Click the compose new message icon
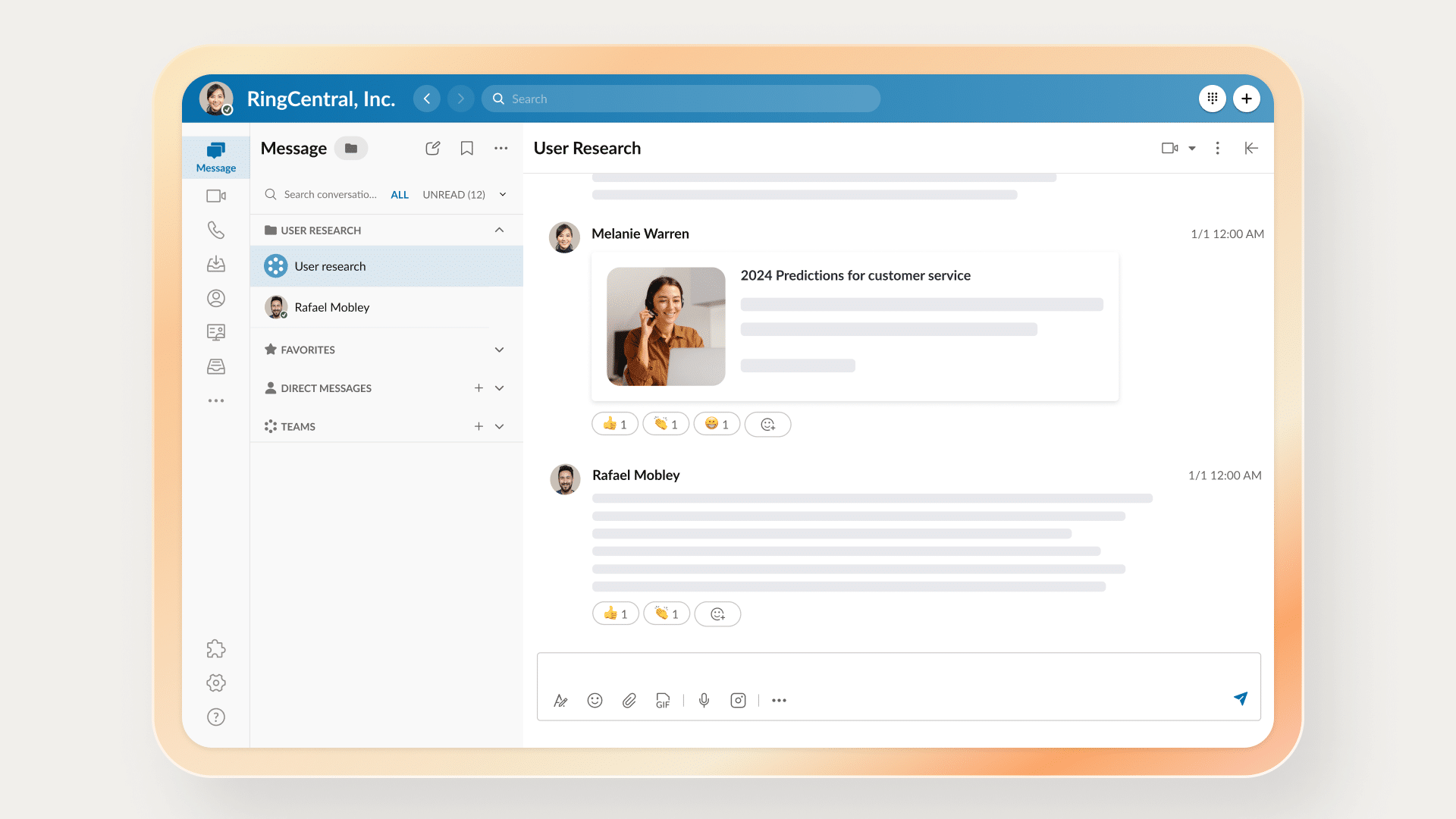Screen dimensions: 1456x819 pos(432,149)
